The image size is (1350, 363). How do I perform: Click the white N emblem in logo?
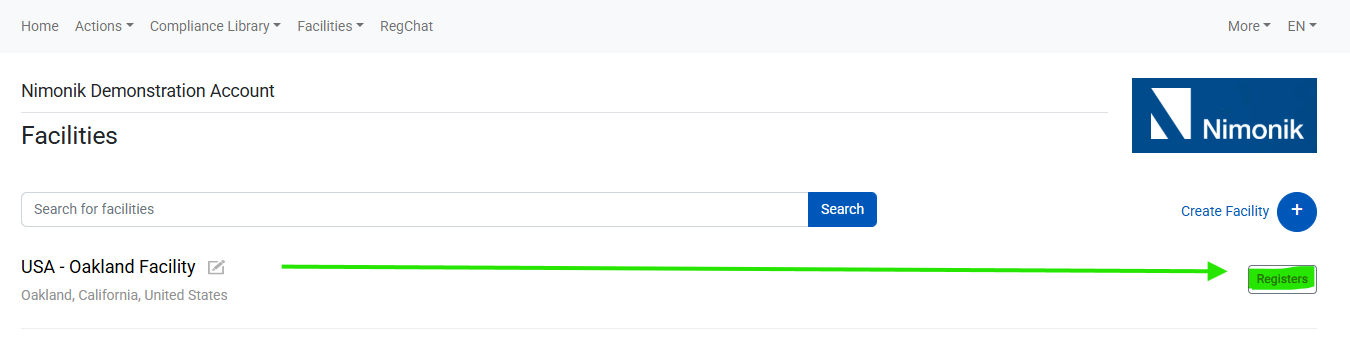[1169, 114]
